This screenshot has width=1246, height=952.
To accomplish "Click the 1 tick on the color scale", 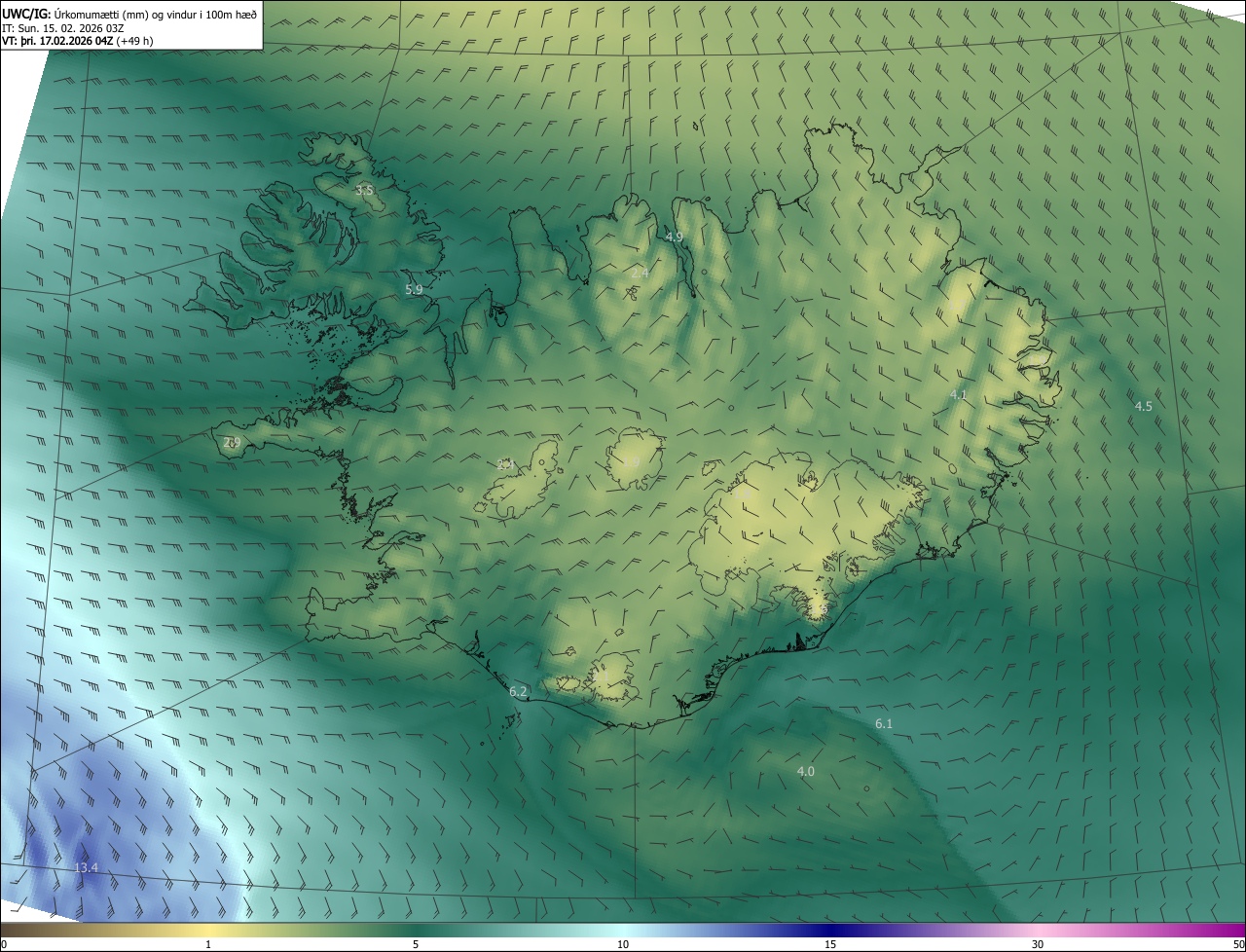I will pyautogui.click(x=208, y=944).
